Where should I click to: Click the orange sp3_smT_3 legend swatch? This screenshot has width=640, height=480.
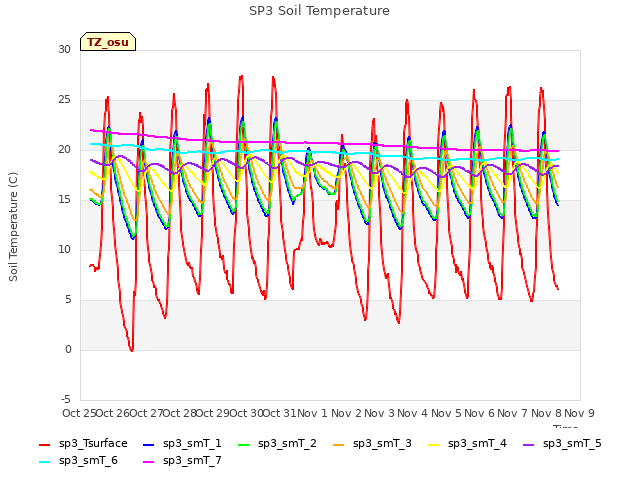(x=339, y=444)
